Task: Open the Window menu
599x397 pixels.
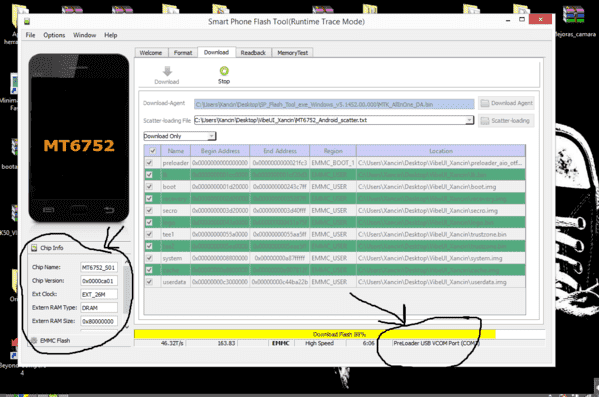Action: pos(84,35)
